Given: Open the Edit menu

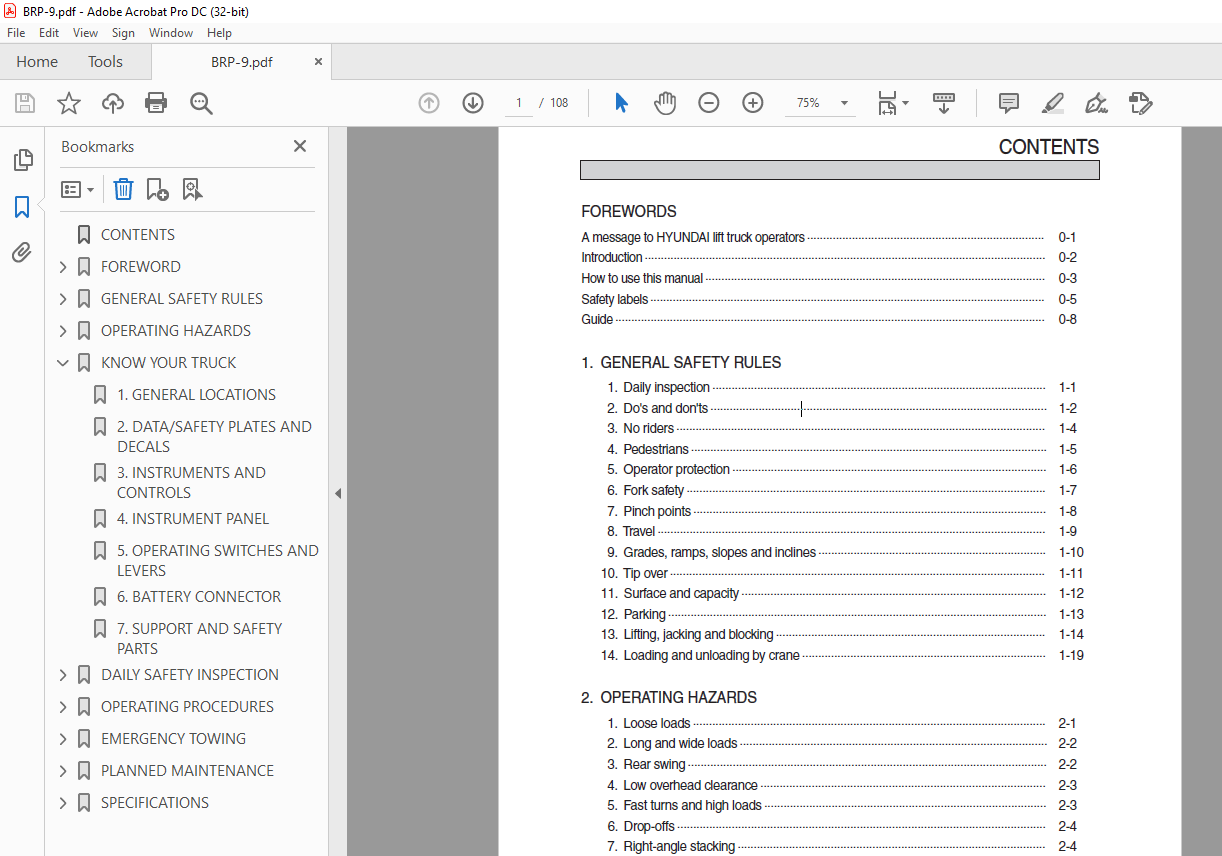Looking at the screenshot, I should point(49,33).
